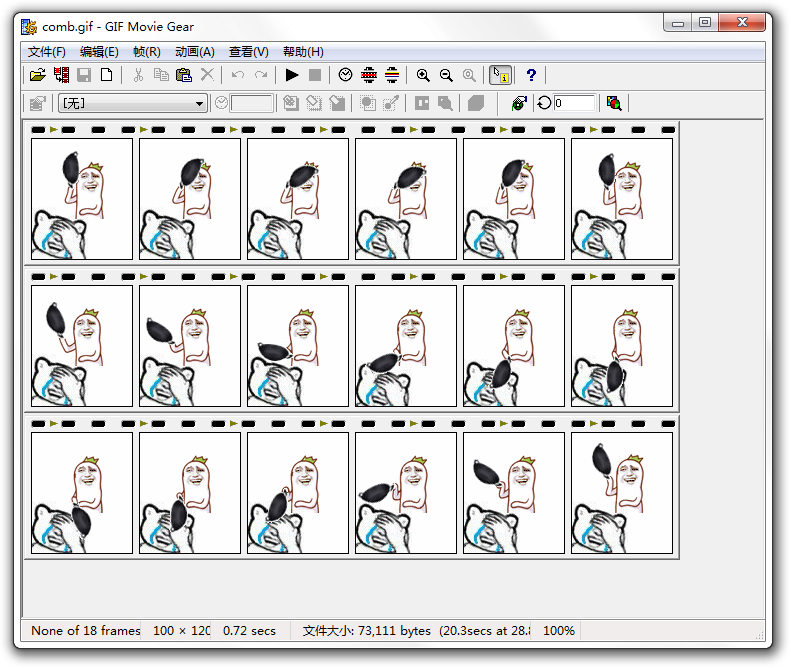Click the Zoom out magnifier icon
Screen dimensions: 791x668
point(446,75)
